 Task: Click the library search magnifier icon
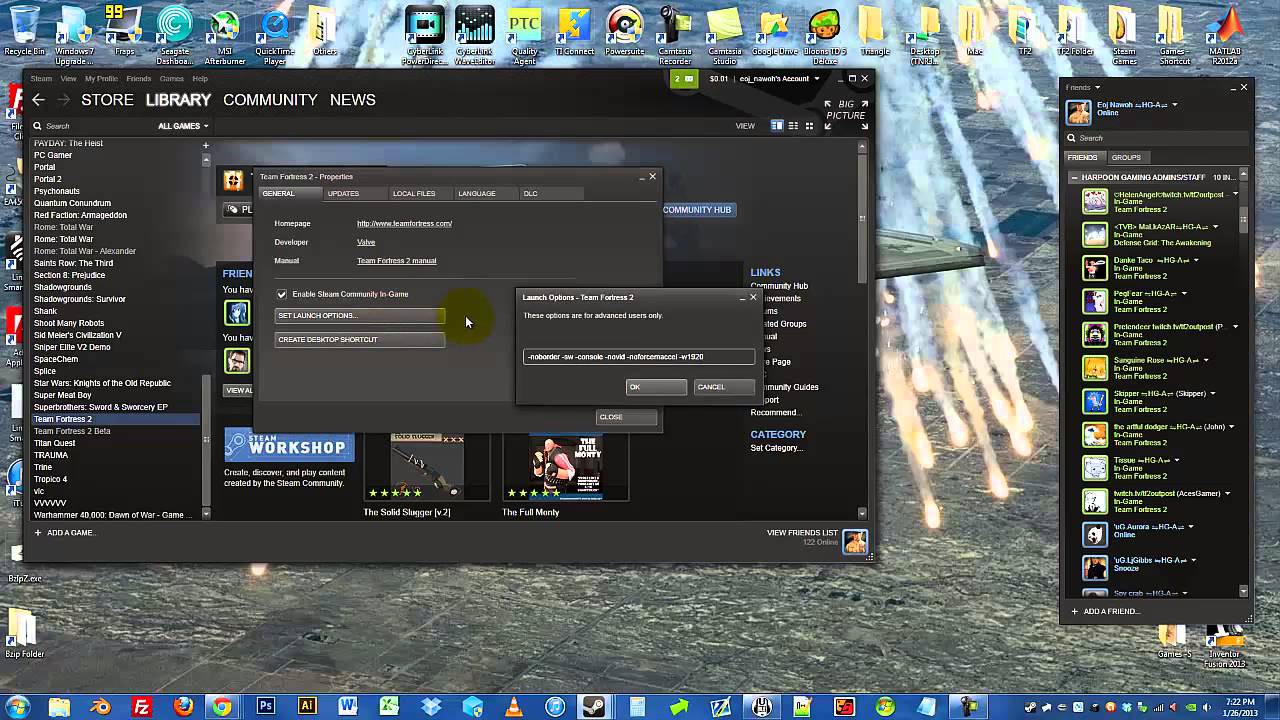[x=37, y=126]
